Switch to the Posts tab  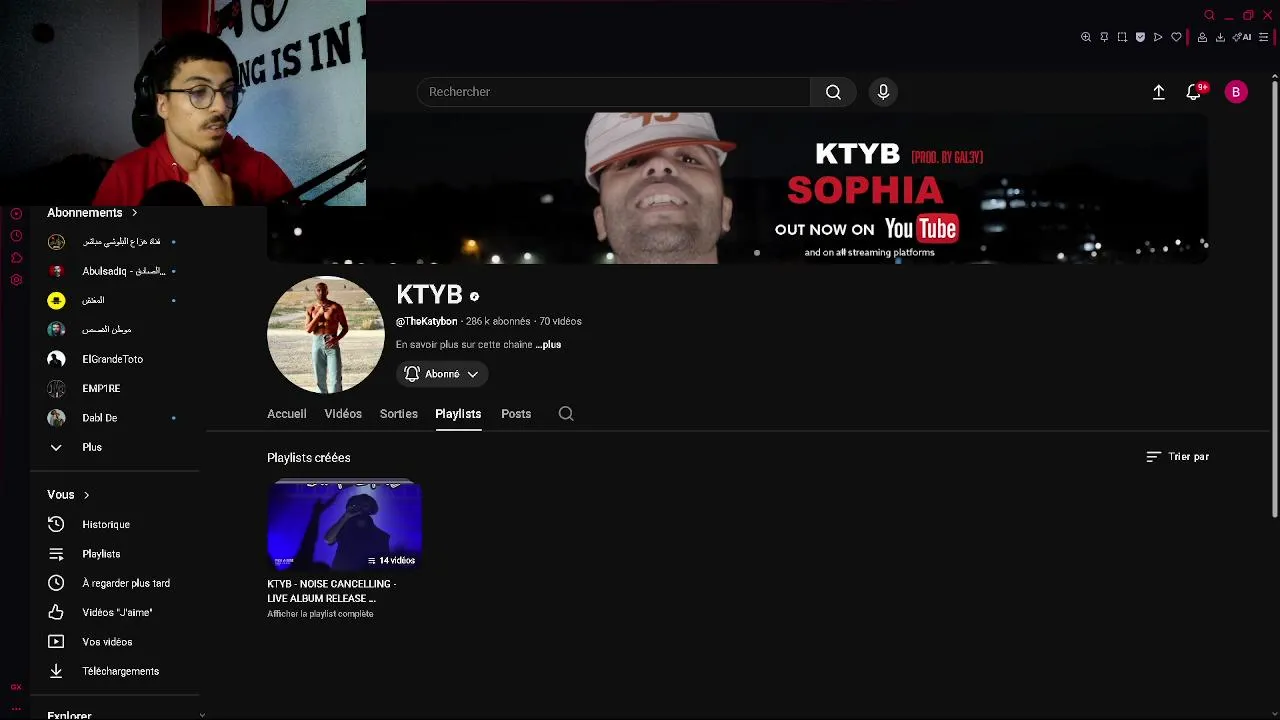[x=516, y=414]
